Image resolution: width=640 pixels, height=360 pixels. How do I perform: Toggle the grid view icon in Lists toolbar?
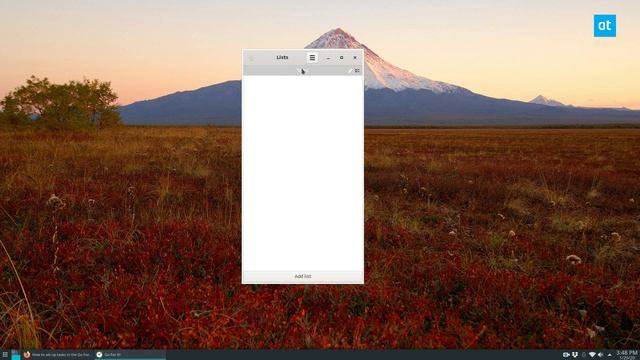click(357, 71)
